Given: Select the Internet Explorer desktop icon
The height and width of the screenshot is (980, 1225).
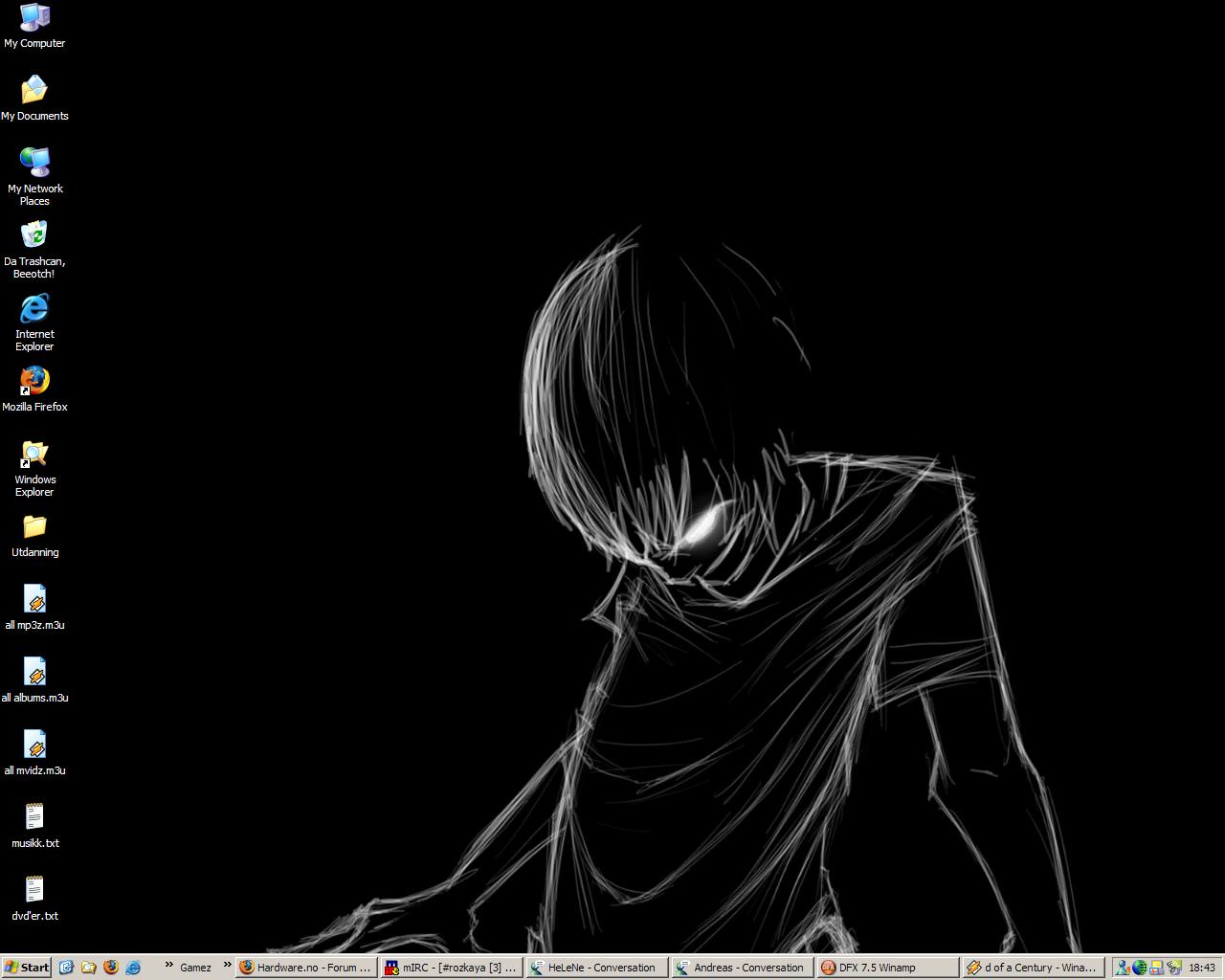Looking at the screenshot, I should click(x=34, y=323).
